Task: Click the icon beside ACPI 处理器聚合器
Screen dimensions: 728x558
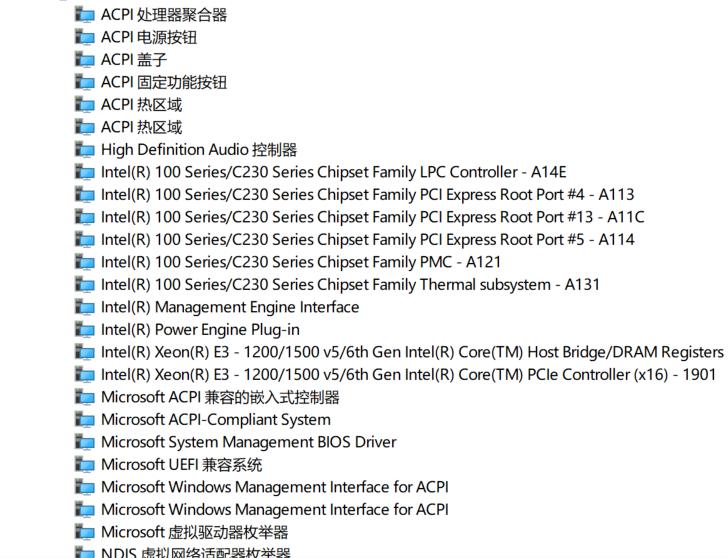Action: coord(84,15)
